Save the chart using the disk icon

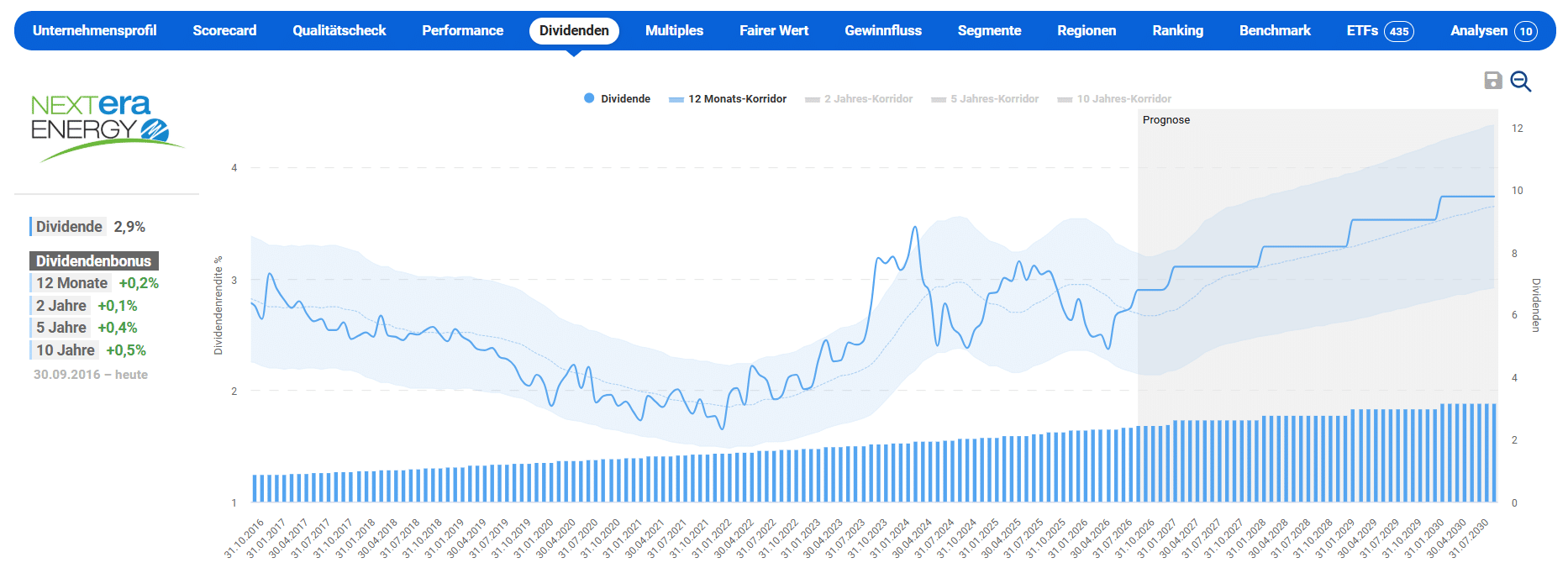click(1493, 81)
